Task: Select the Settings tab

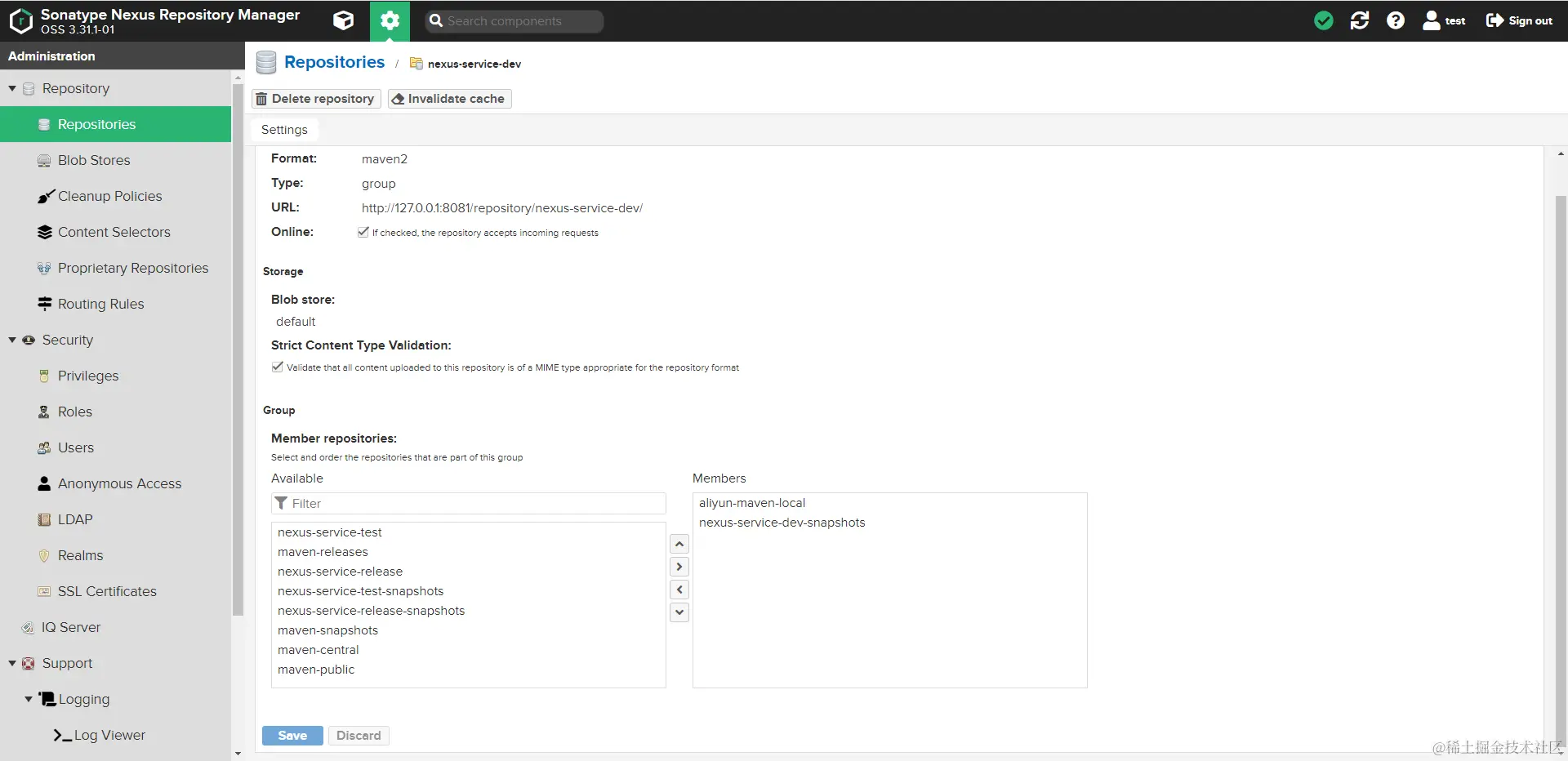Action: click(284, 130)
